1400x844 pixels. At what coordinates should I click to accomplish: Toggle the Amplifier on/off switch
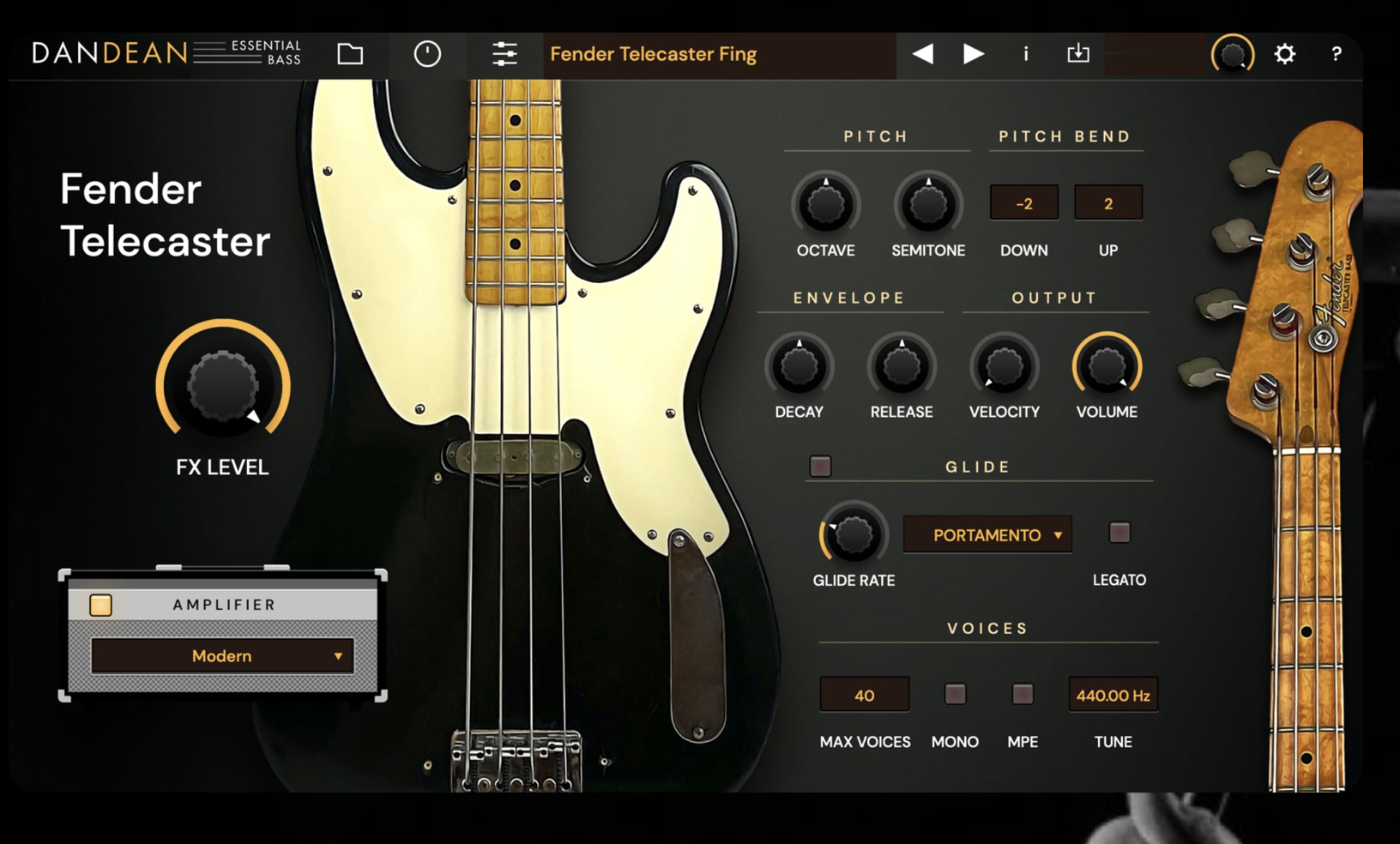[100, 605]
